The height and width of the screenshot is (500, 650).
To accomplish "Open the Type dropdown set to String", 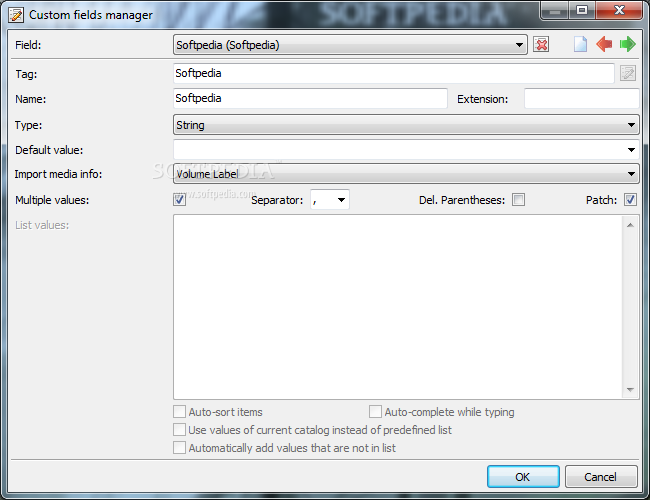I will [x=406, y=125].
